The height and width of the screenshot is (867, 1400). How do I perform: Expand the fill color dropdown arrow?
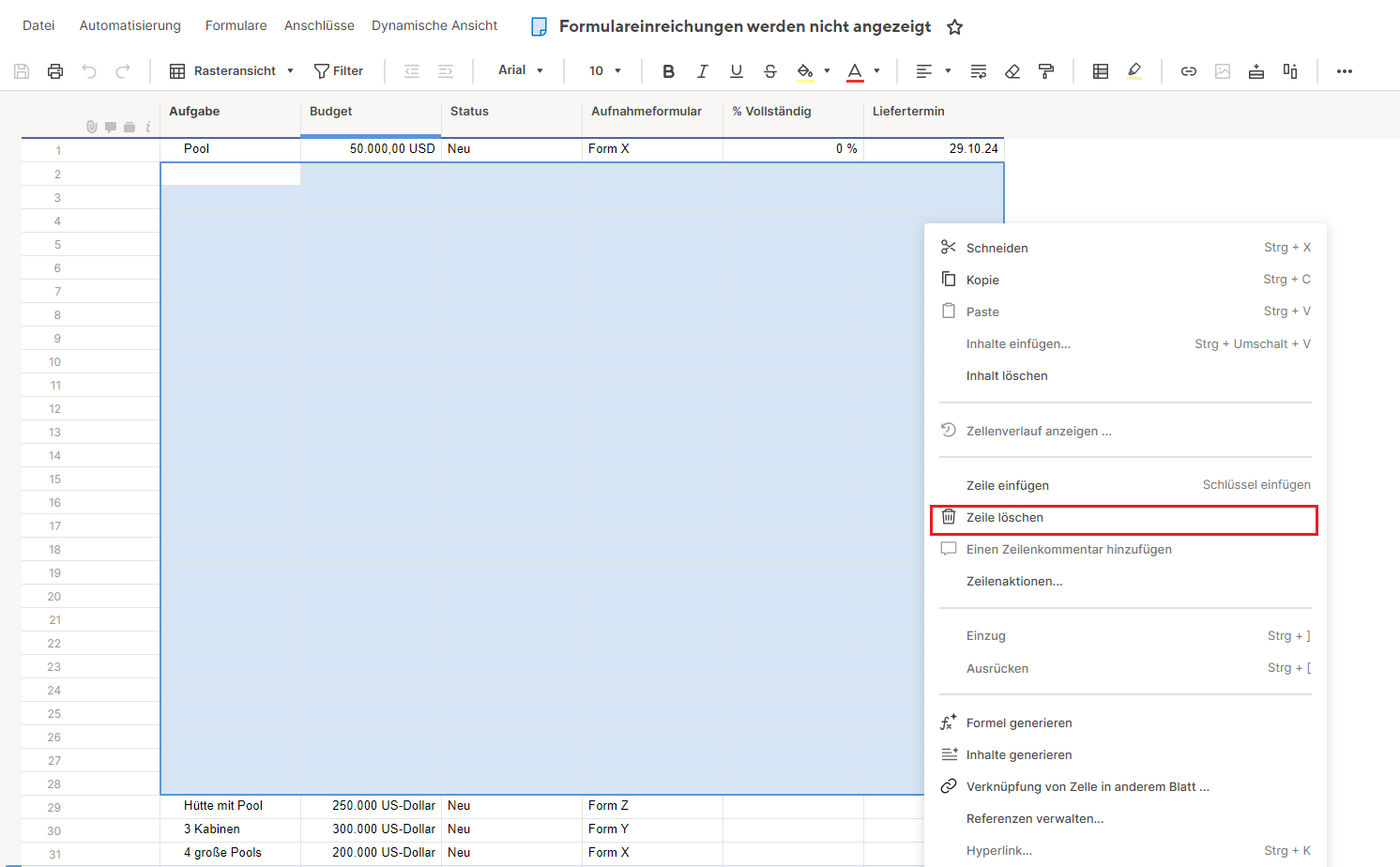pos(827,71)
